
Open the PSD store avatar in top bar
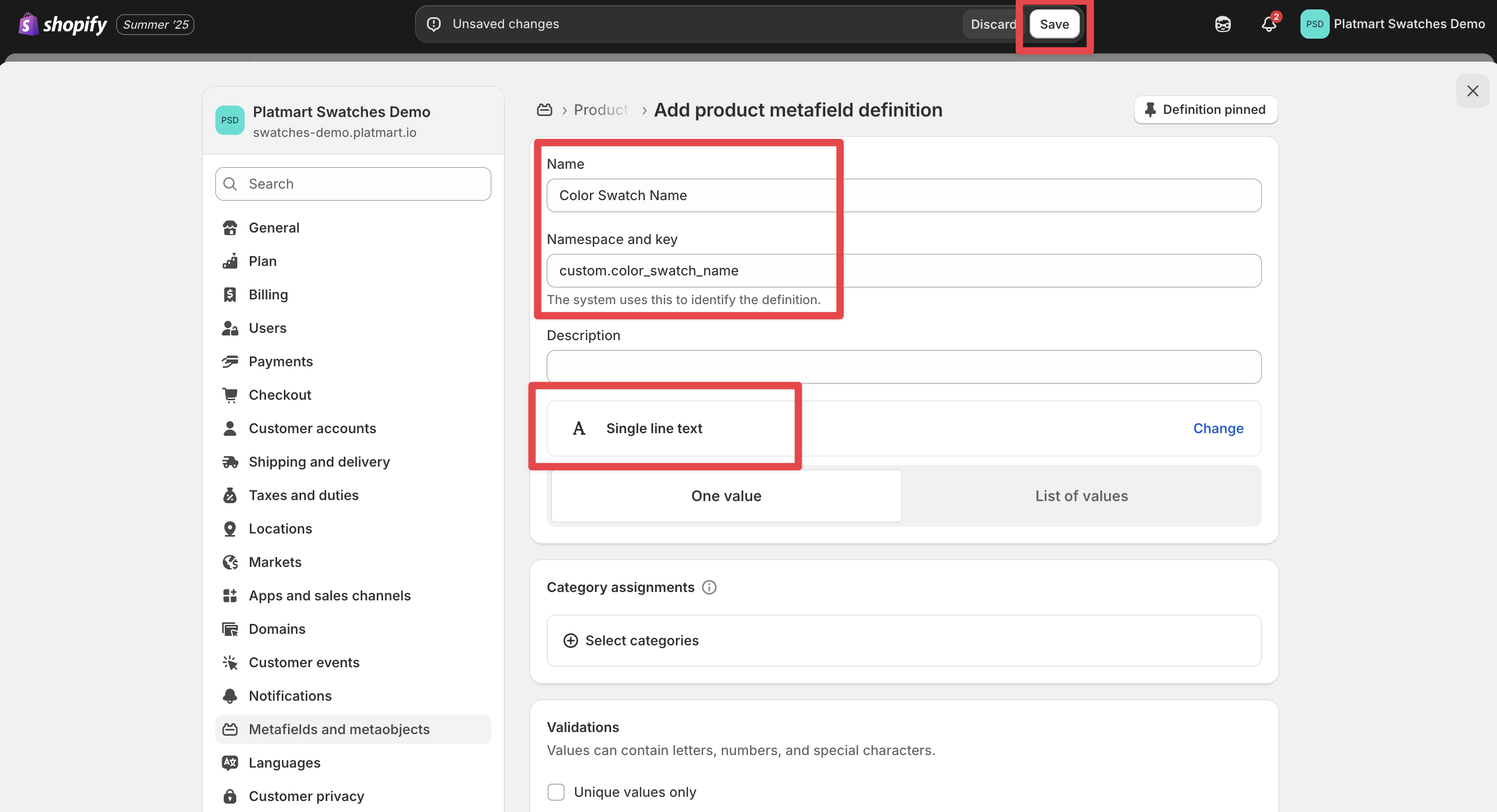click(1315, 25)
